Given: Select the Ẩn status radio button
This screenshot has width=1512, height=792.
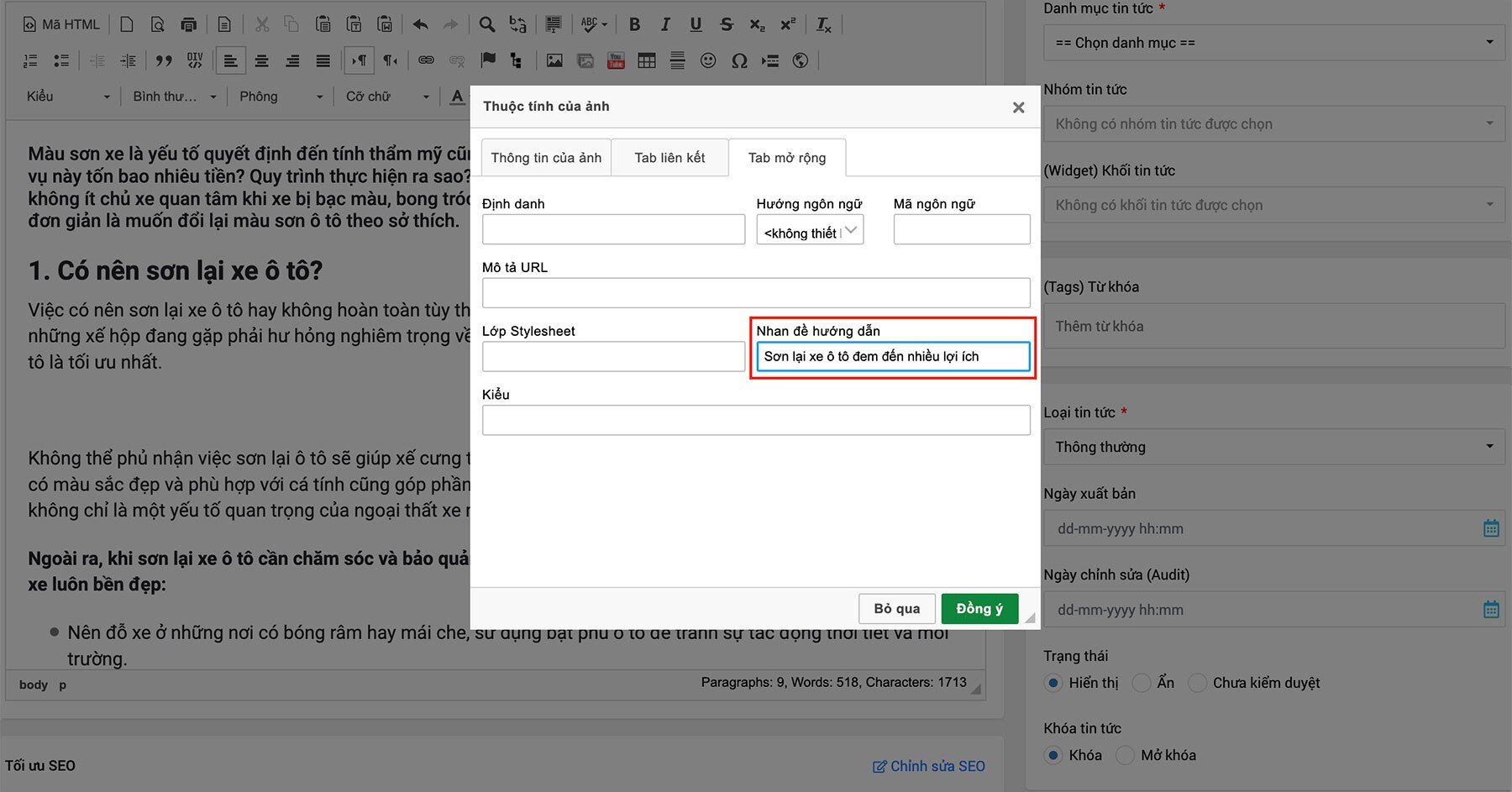Looking at the screenshot, I should (1142, 683).
